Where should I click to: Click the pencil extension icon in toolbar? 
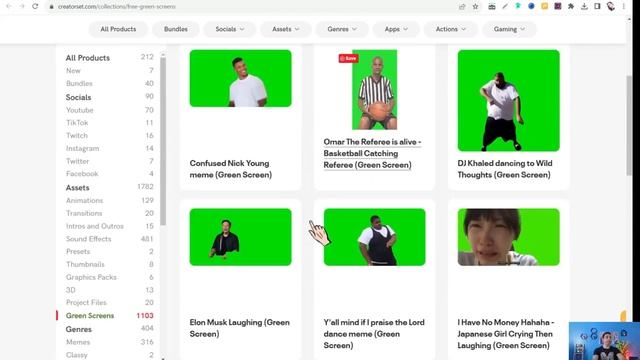(x=505, y=6)
